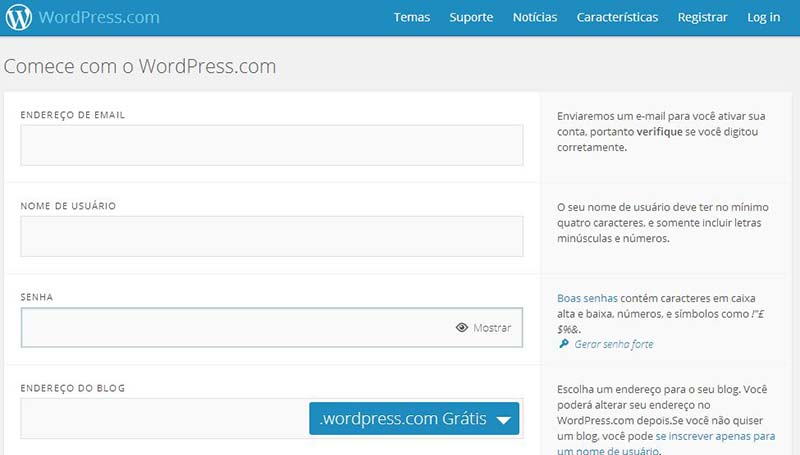Image resolution: width=800 pixels, height=455 pixels.
Task: Click the Mostrar password label
Action: (492, 328)
